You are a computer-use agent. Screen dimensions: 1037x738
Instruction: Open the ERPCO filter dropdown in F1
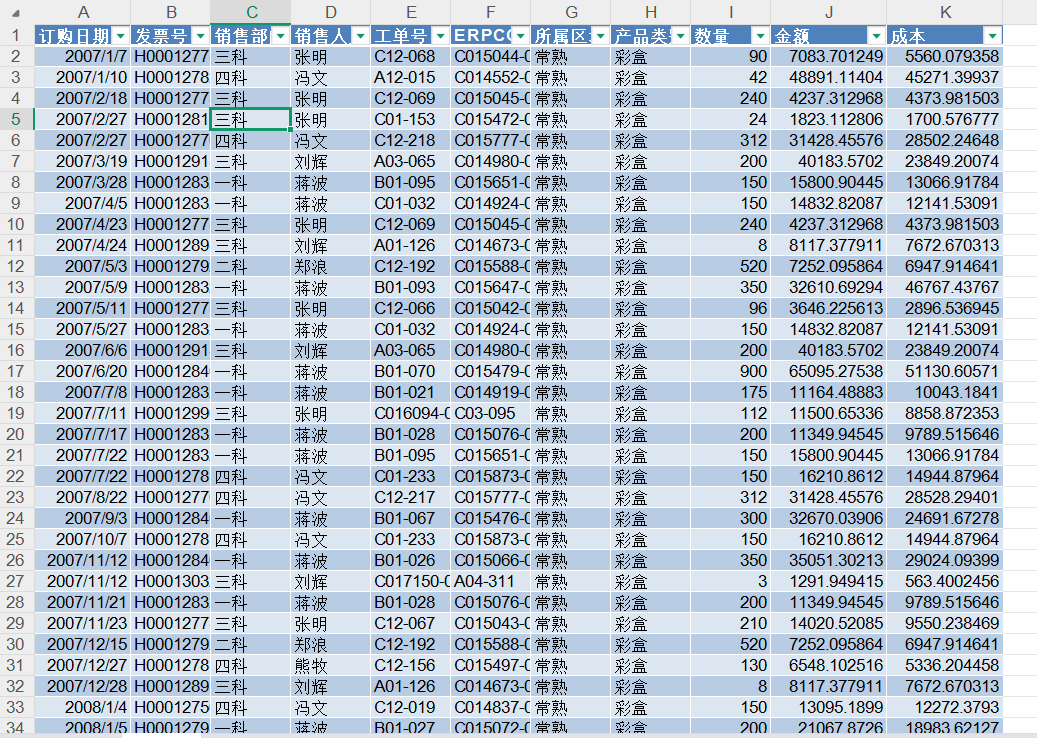click(x=520, y=36)
